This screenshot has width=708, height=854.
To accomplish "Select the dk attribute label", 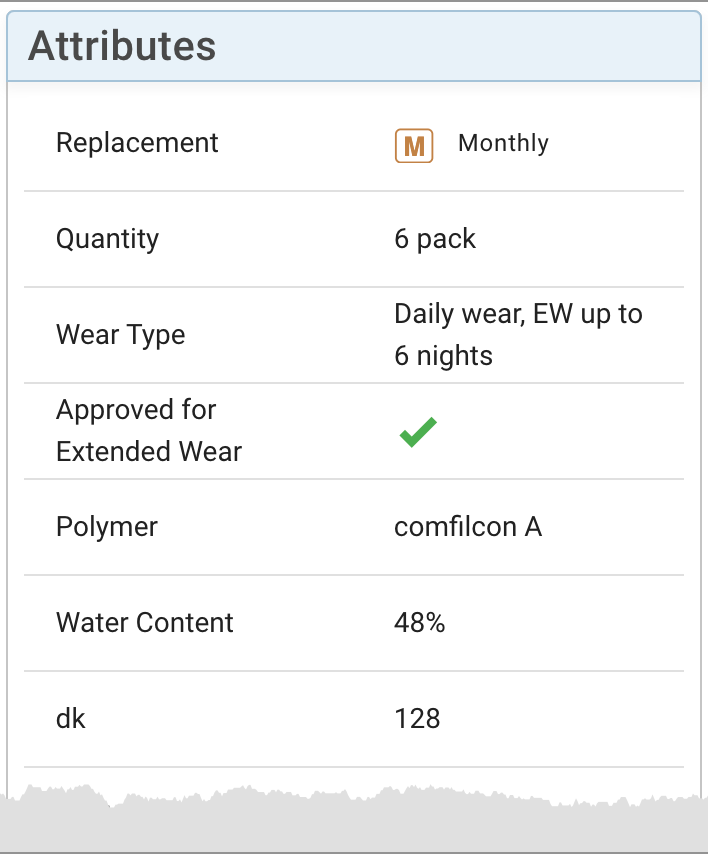I will pos(71,718).
